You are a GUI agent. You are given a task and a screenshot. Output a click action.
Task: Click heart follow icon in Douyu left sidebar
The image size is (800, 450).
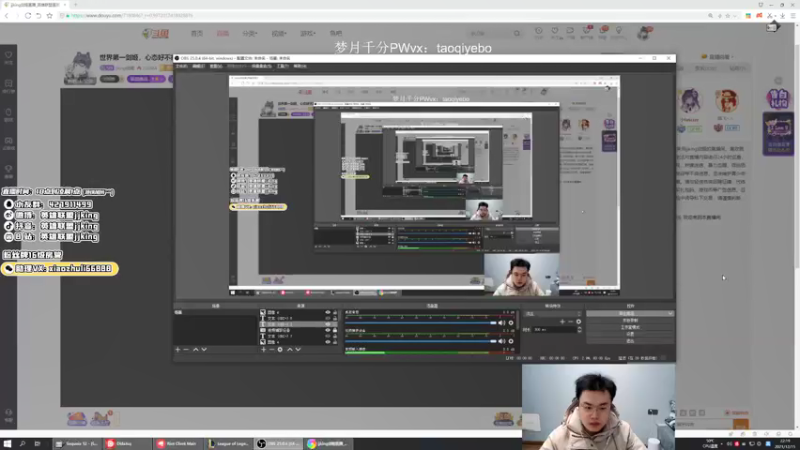pyautogui.click(x=8, y=56)
